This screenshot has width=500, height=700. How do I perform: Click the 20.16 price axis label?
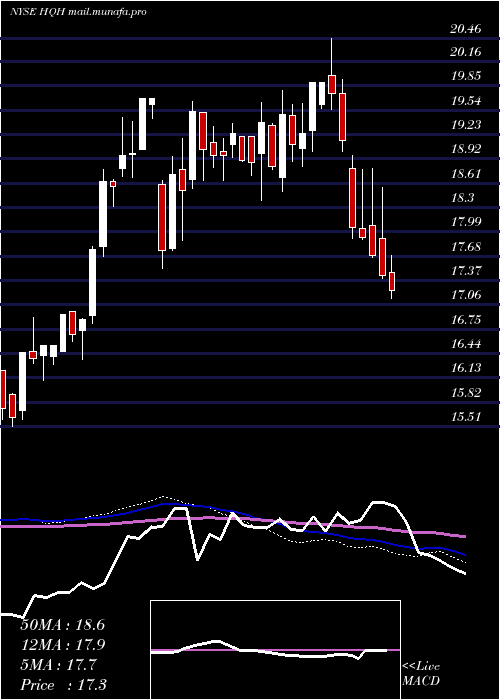[466, 52]
